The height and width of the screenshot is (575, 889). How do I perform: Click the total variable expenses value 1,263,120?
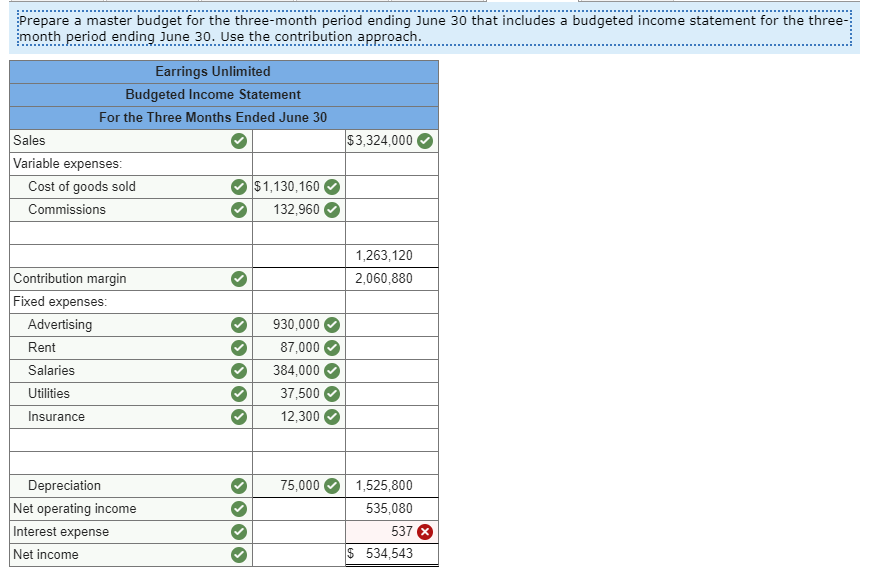tap(384, 256)
